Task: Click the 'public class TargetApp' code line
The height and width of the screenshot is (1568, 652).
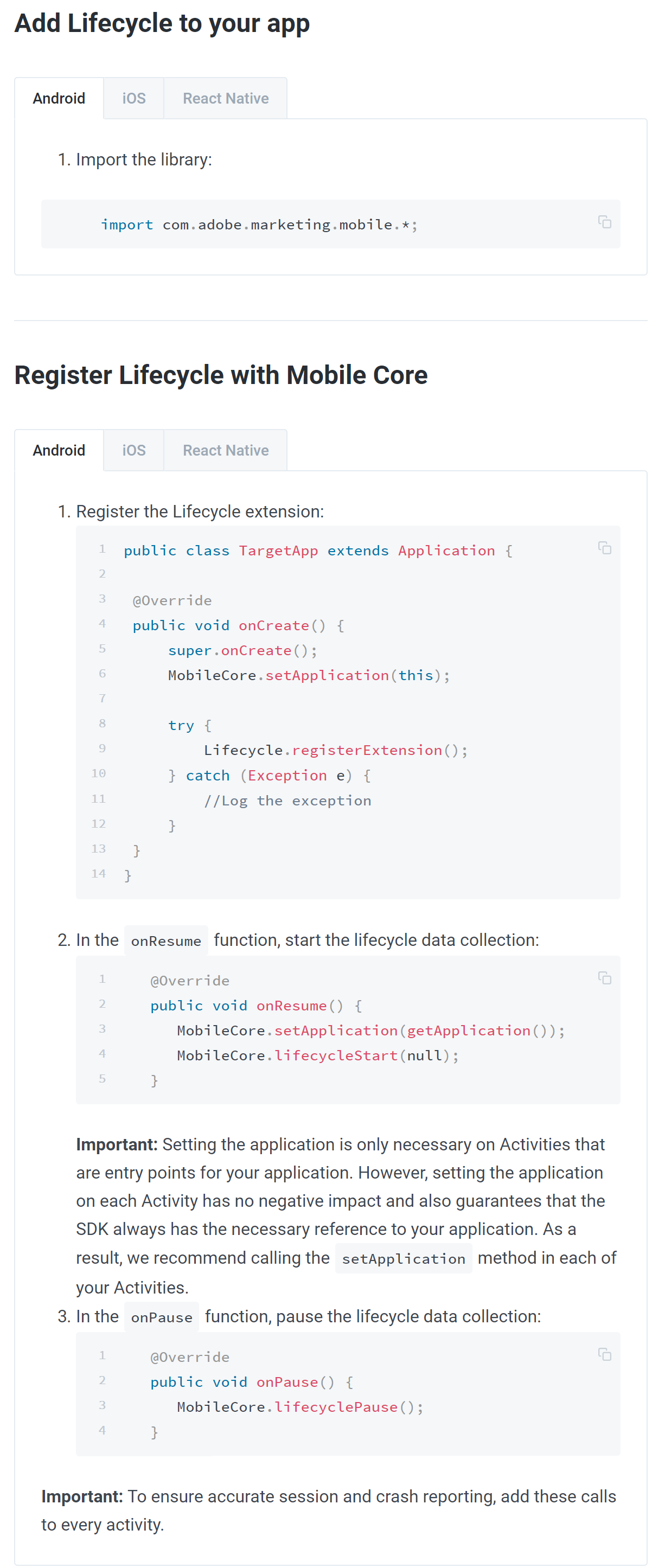Action: click(318, 551)
